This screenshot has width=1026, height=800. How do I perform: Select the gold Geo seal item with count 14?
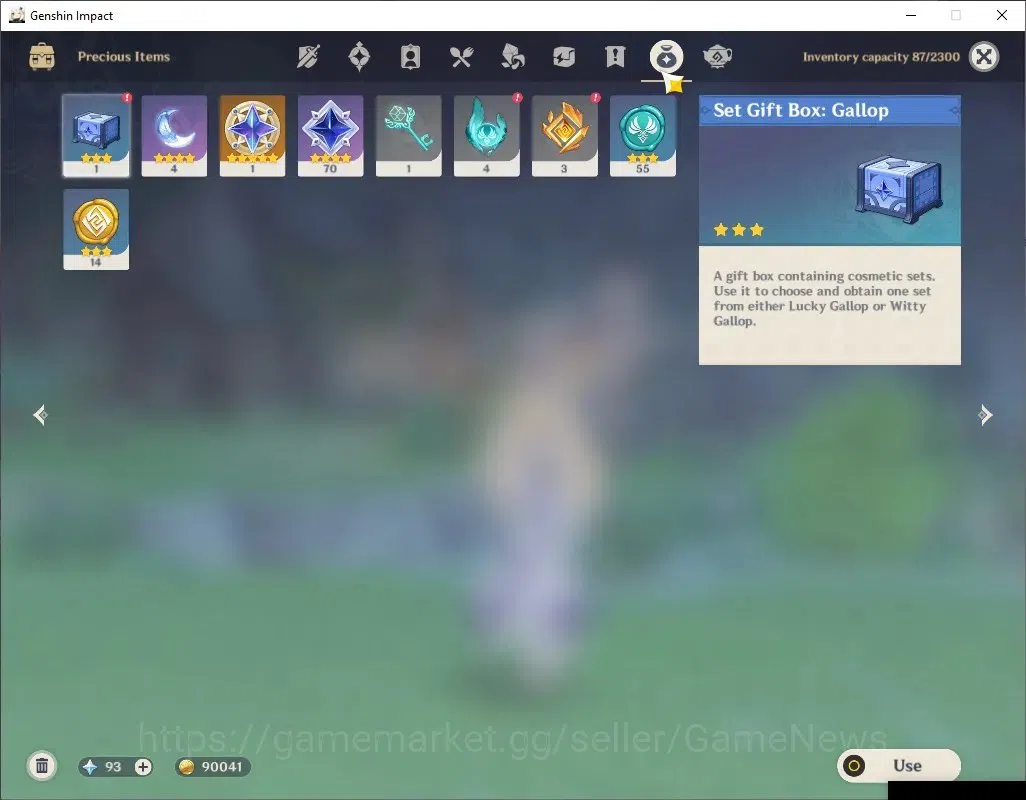point(96,229)
